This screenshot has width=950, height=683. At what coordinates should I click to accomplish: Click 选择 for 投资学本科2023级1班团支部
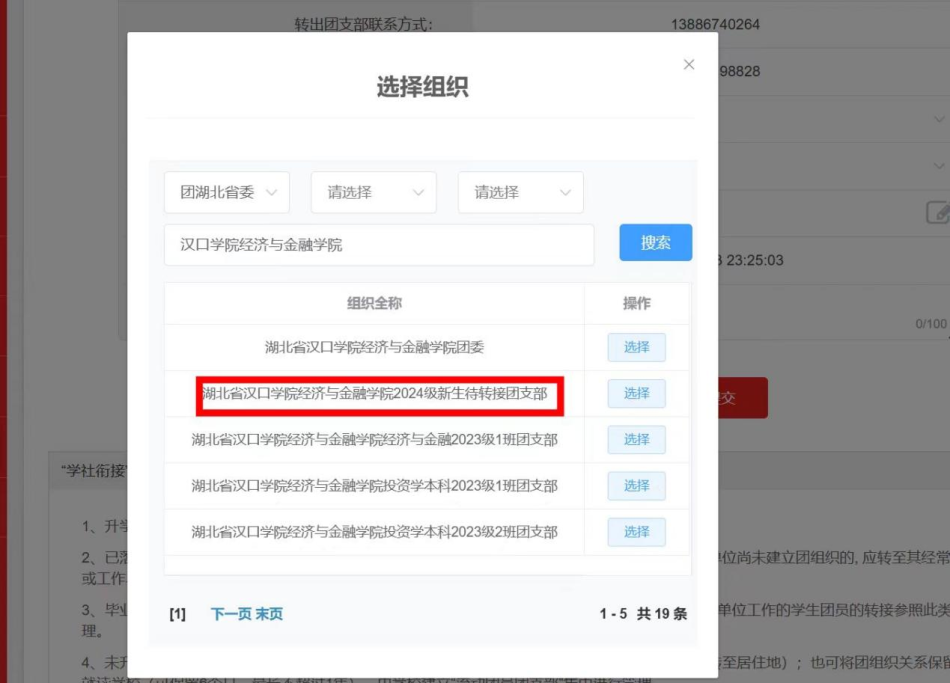(636, 486)
